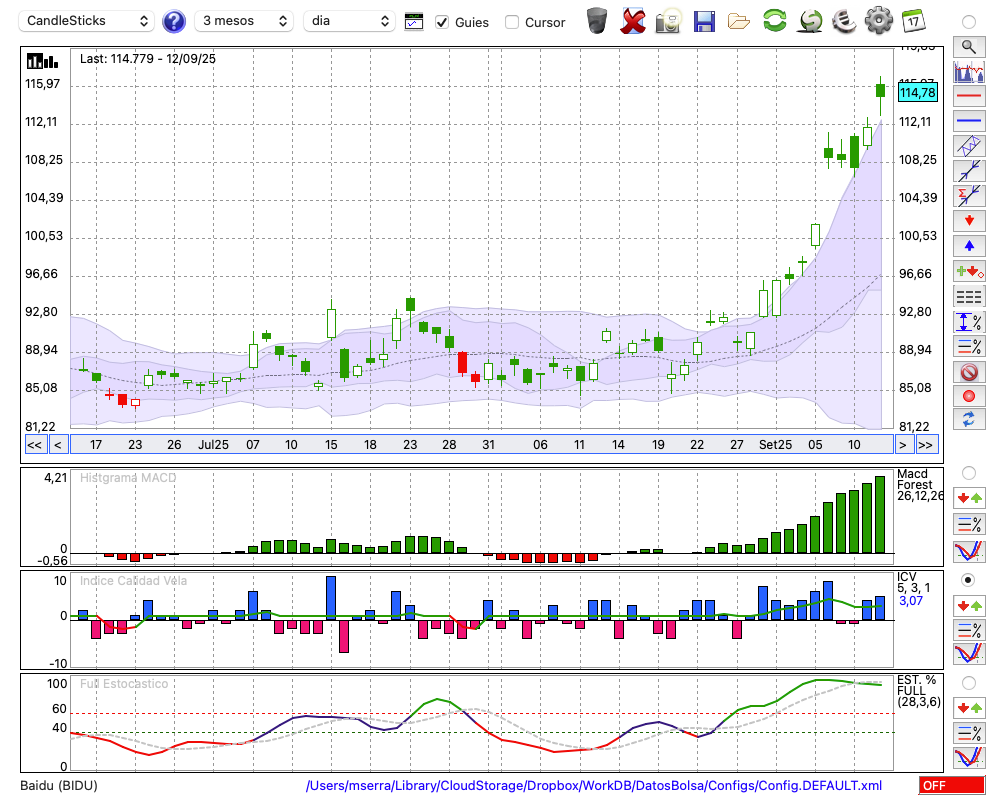This screenshot has height=800, width=1000.
Task: Click MACD panel oscillator curves button
Action: coord(969,551)
